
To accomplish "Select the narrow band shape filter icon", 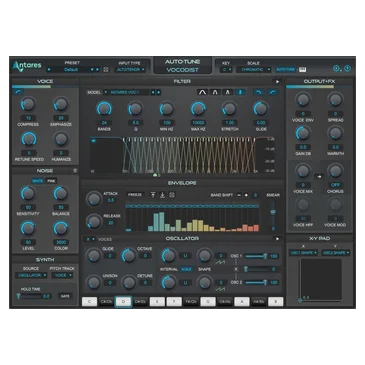I will tap(228, 92).
